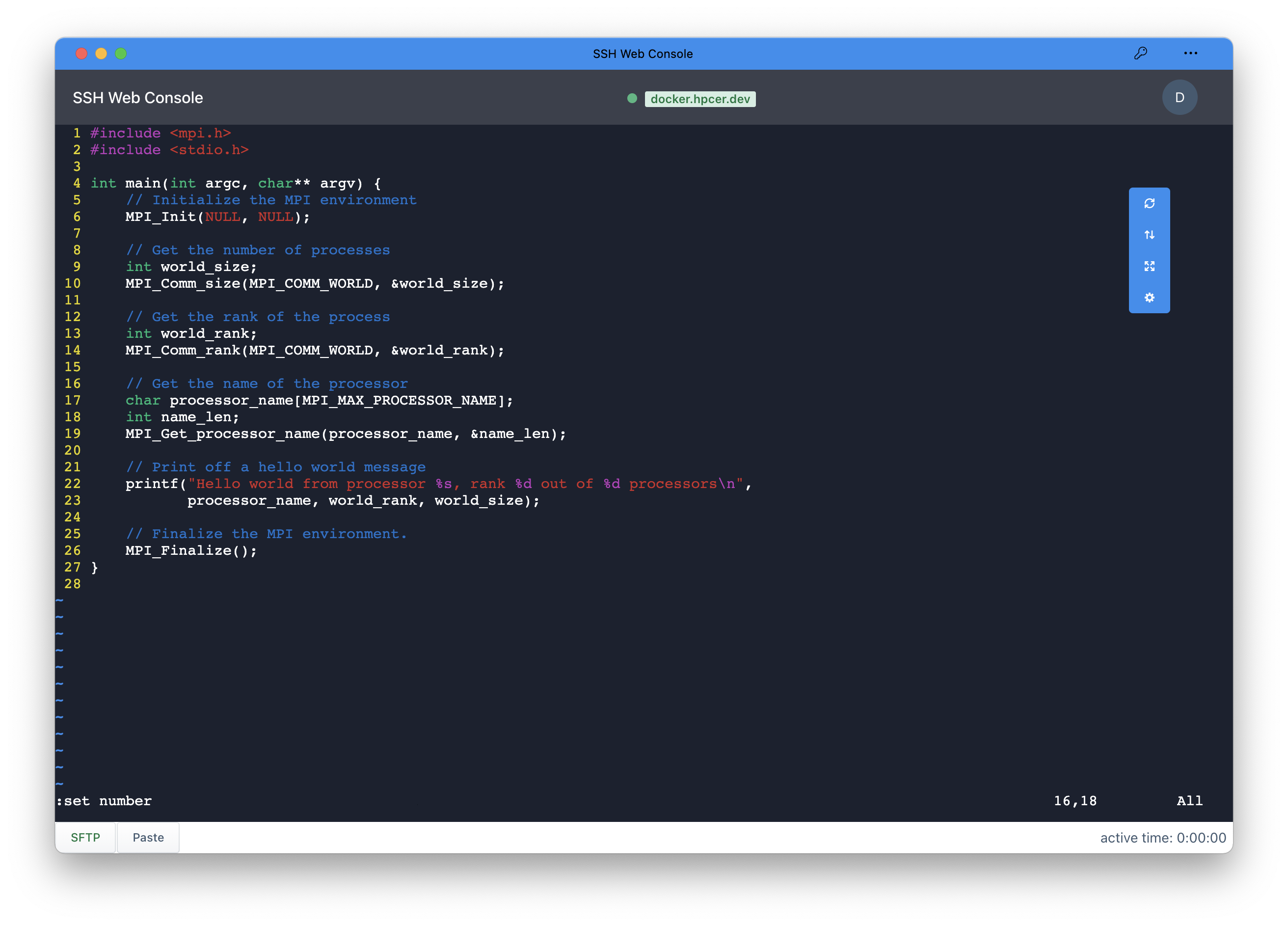This screenshot has width=1288, height=926.
Task: Click the key icon in title bar
Action: point(1140,54)
